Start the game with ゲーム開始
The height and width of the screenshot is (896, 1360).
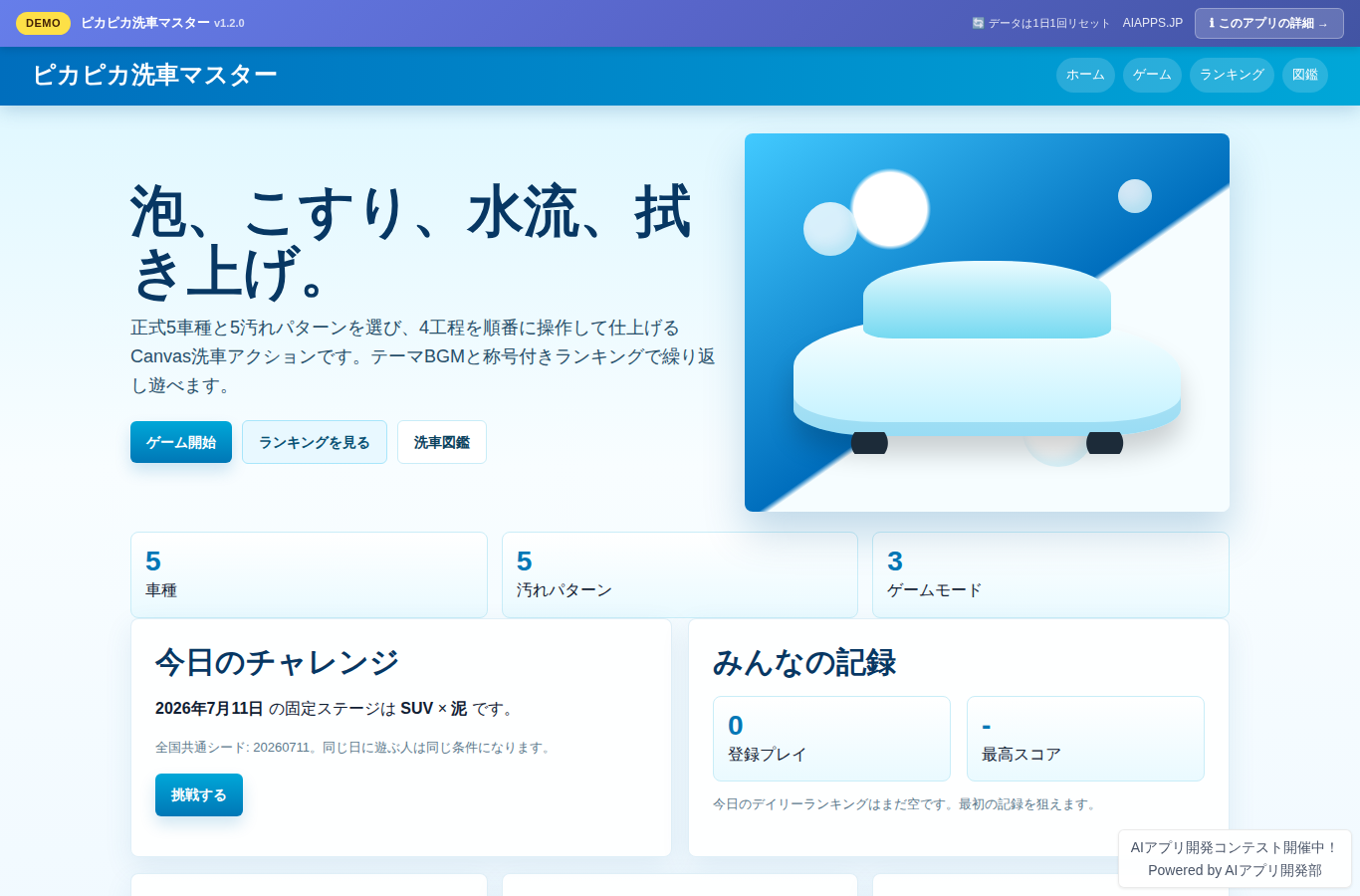coord(181,442)
